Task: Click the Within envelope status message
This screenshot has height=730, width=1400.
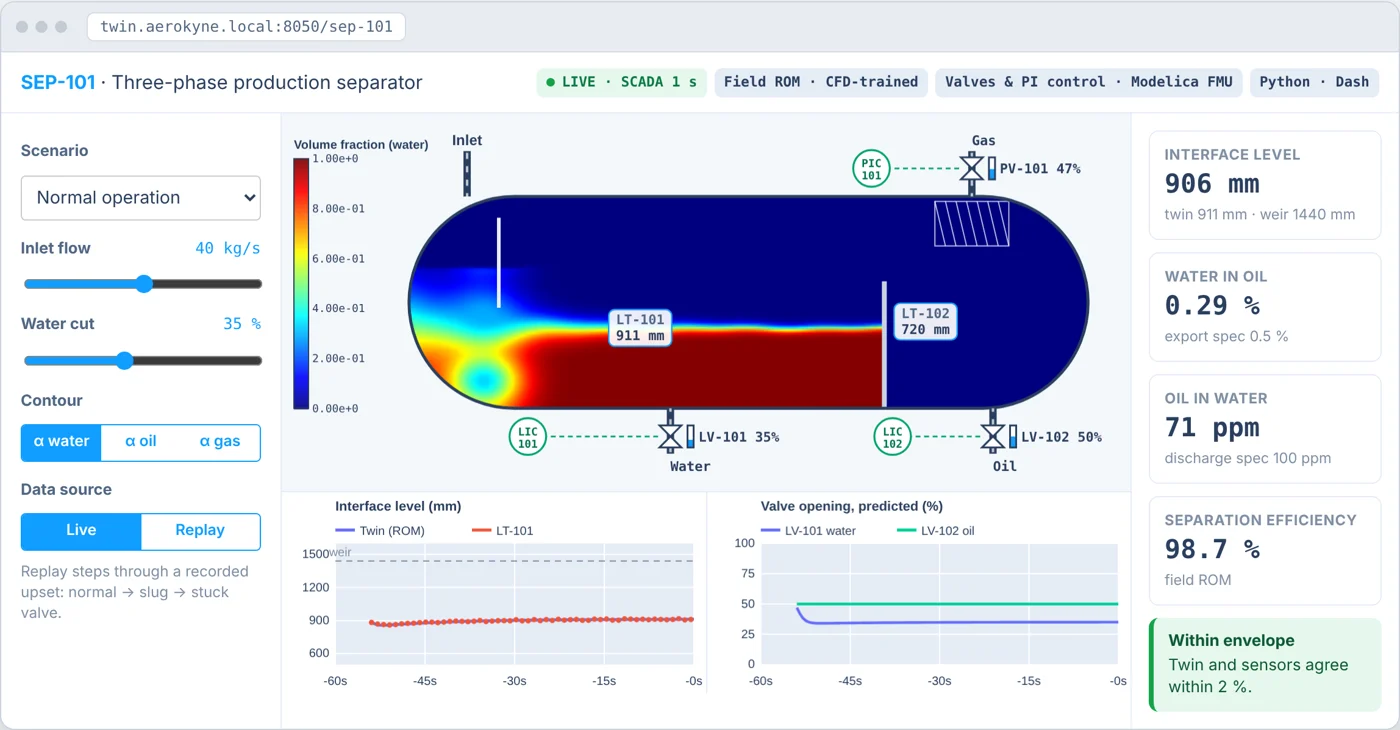Action: point(1265,665)
